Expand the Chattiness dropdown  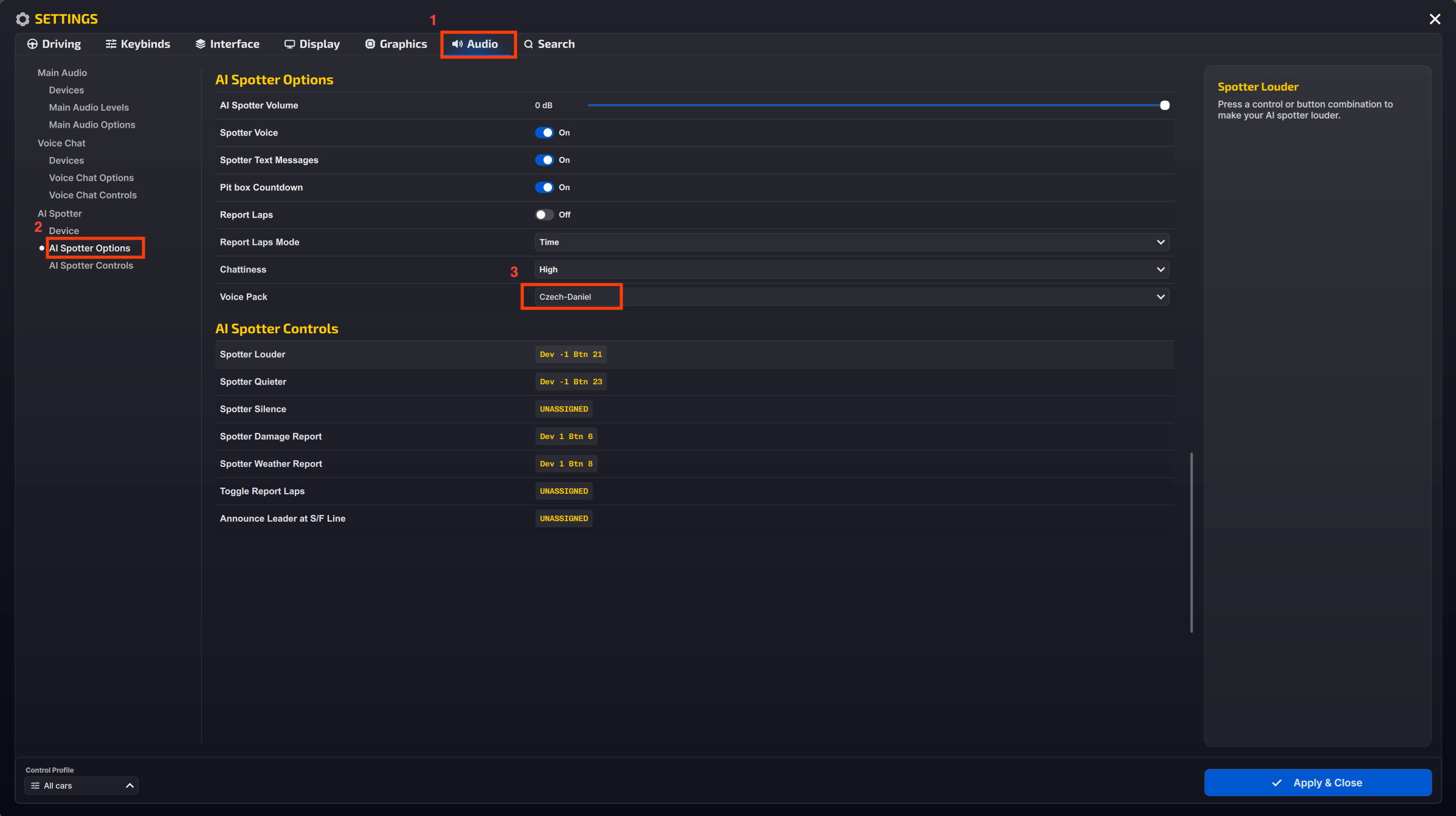pyautogui.click(x=851, y=269)
